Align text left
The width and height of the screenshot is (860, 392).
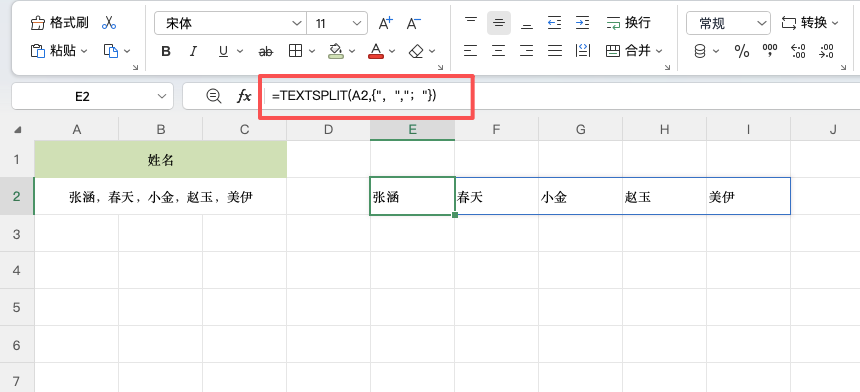tap(471, 51)
